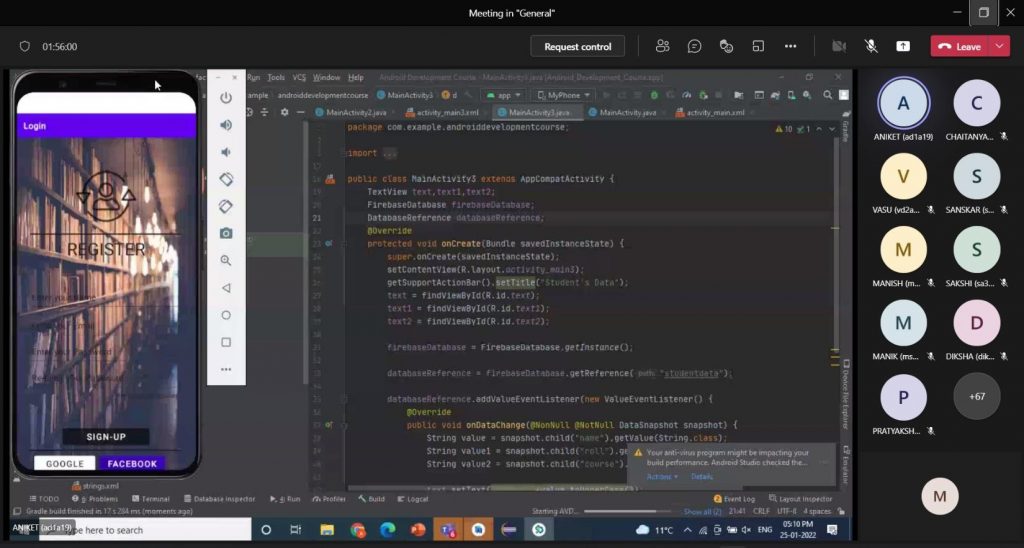Click emulator volume down icon
This screenshot has width=1024, height=548.
click(226, 152)
